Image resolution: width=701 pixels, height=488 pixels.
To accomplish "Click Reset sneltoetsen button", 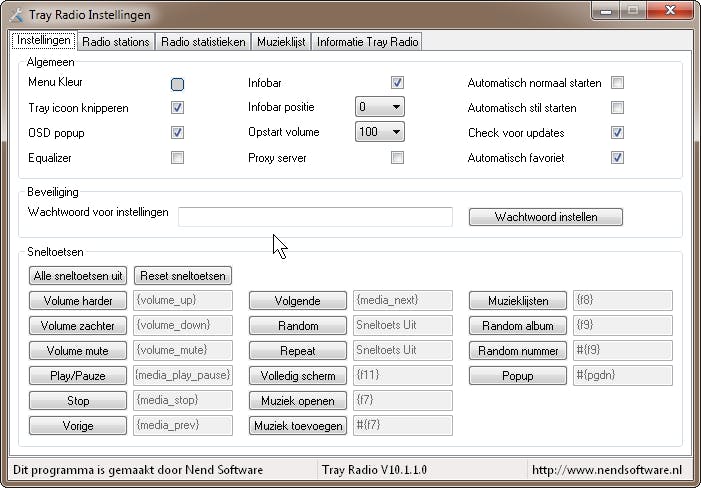I will pyautogui.click(x=183, y=276).
